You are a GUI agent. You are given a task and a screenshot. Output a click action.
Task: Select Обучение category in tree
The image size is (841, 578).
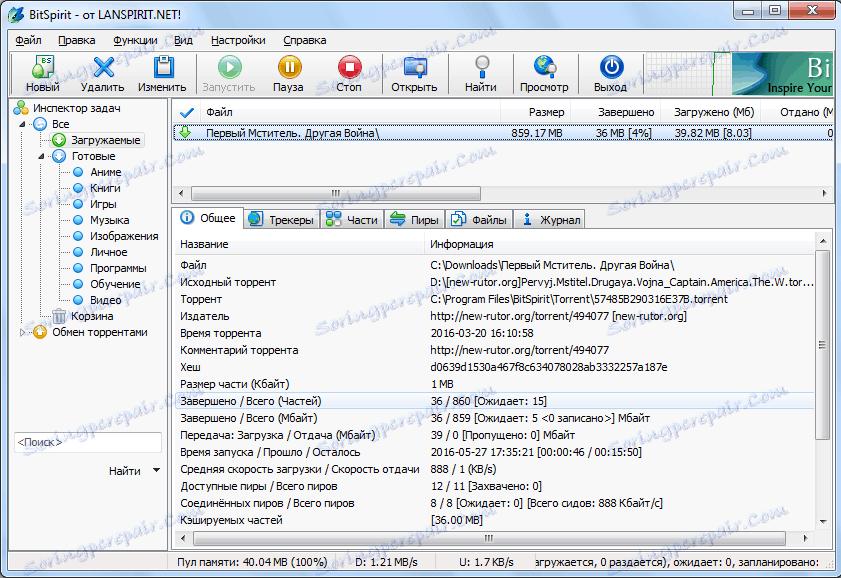click(x=115, y=284)
